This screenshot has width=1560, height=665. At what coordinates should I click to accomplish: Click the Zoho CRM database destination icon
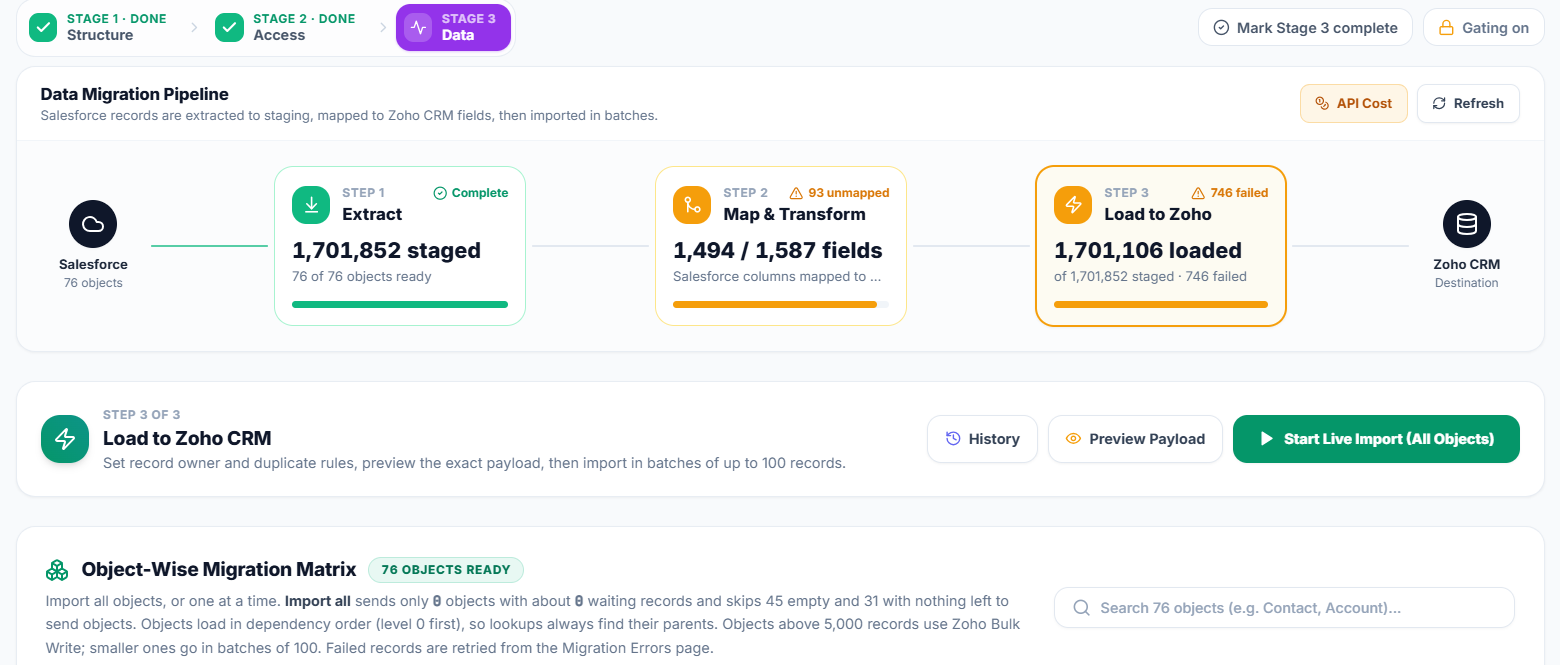coord(1467,224)
